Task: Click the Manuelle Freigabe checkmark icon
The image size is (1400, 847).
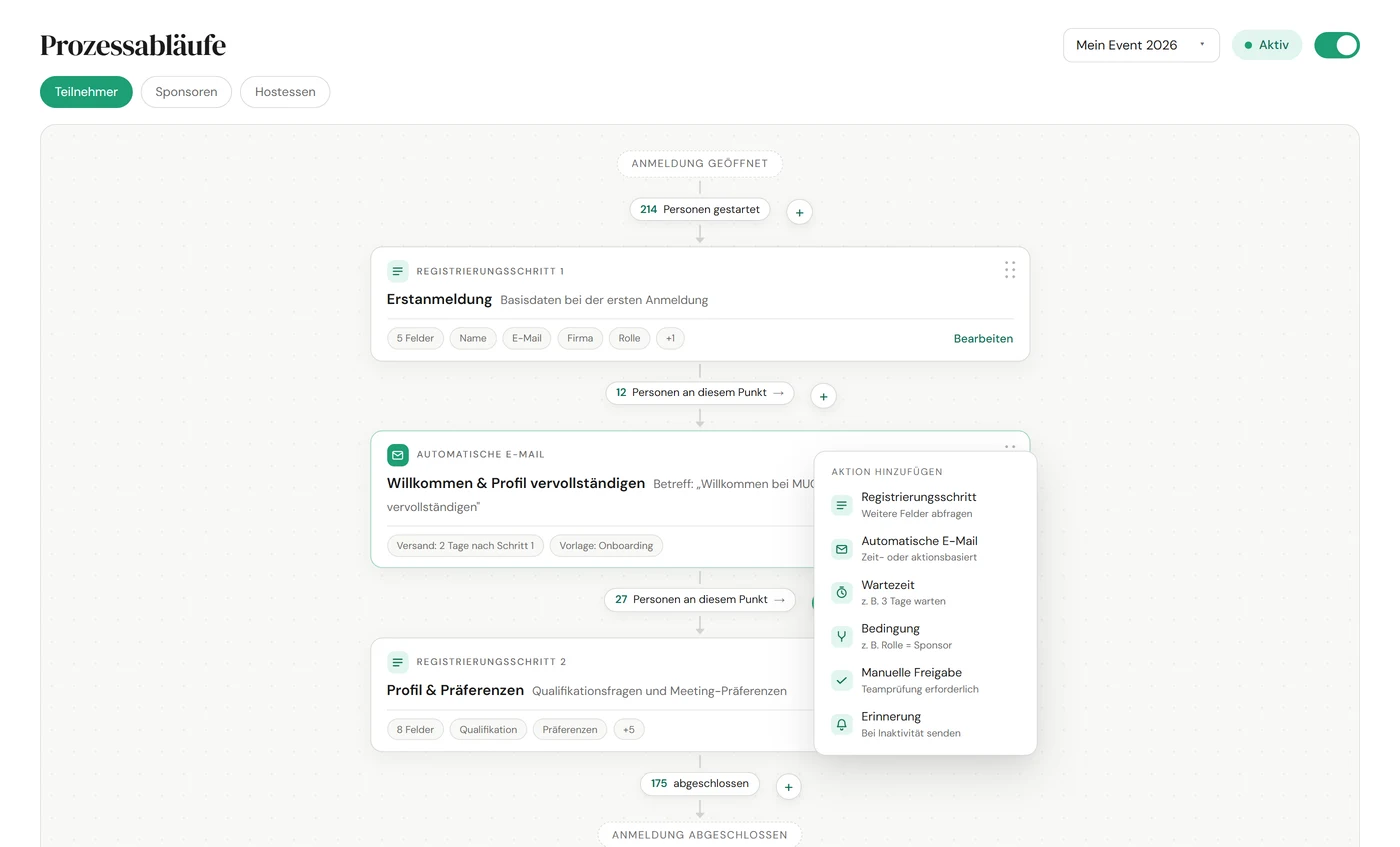Action: [841, 680]
